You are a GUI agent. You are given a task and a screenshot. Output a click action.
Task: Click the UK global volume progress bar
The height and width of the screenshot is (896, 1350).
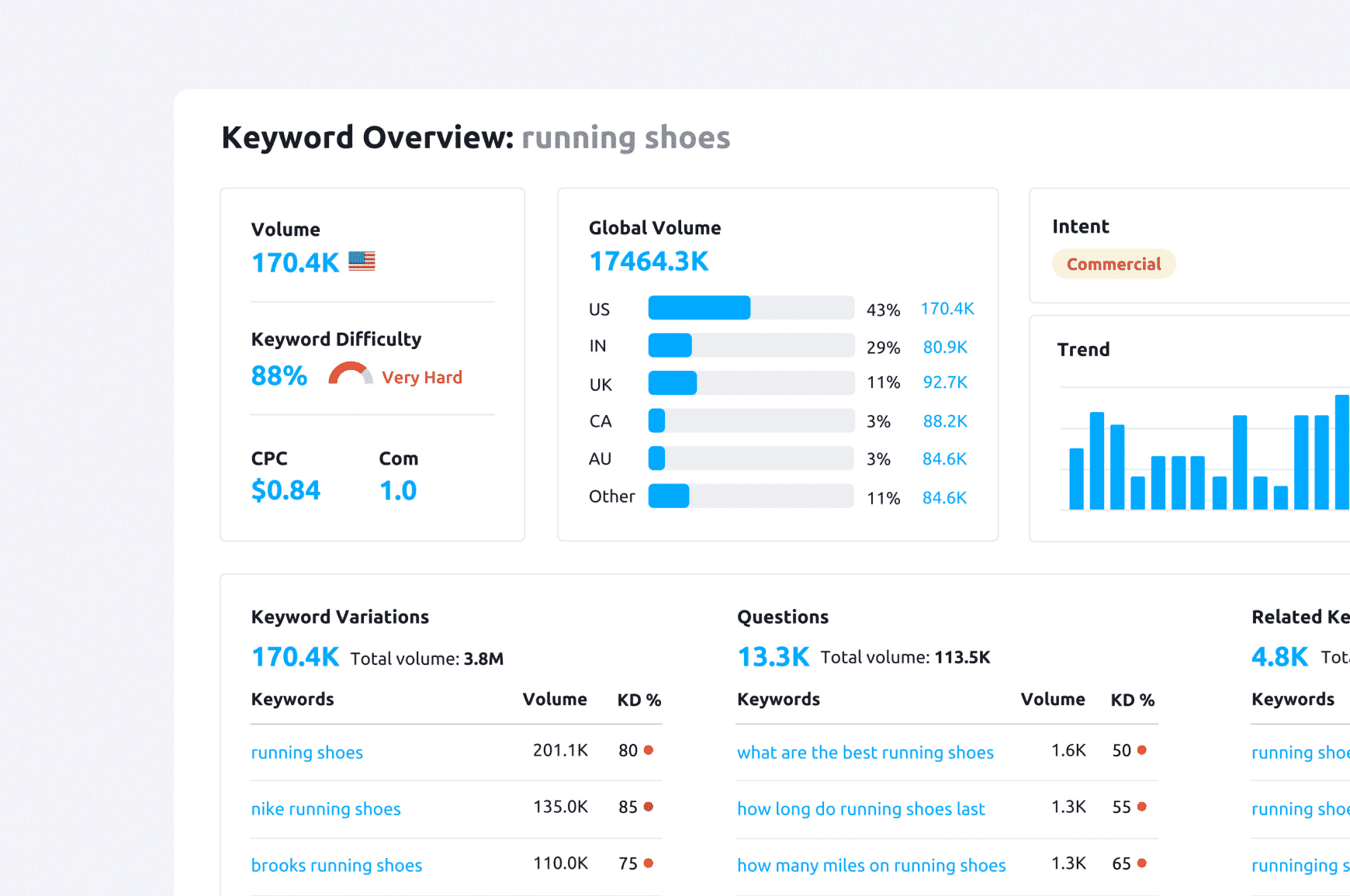[751, 383]
